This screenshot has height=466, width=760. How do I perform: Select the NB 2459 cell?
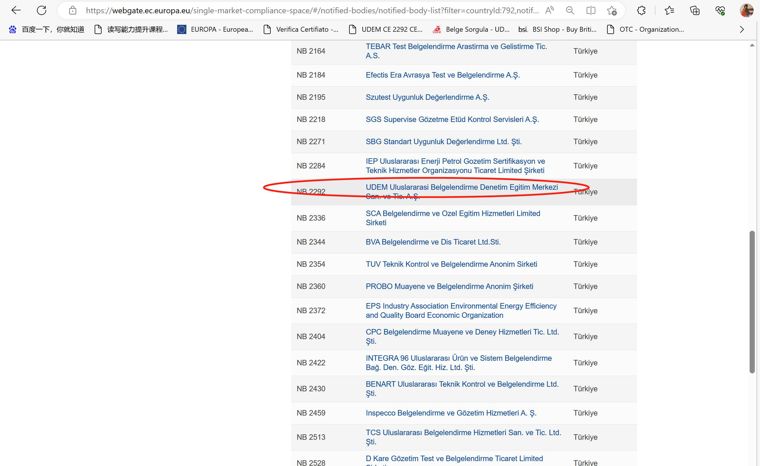[311, 413]
